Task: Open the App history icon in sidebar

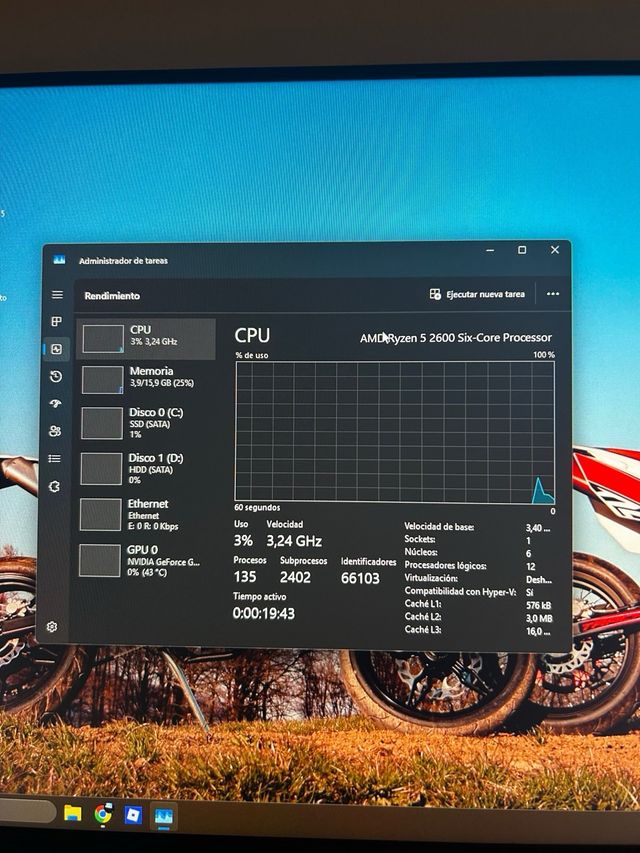Action: click(56, 376)
